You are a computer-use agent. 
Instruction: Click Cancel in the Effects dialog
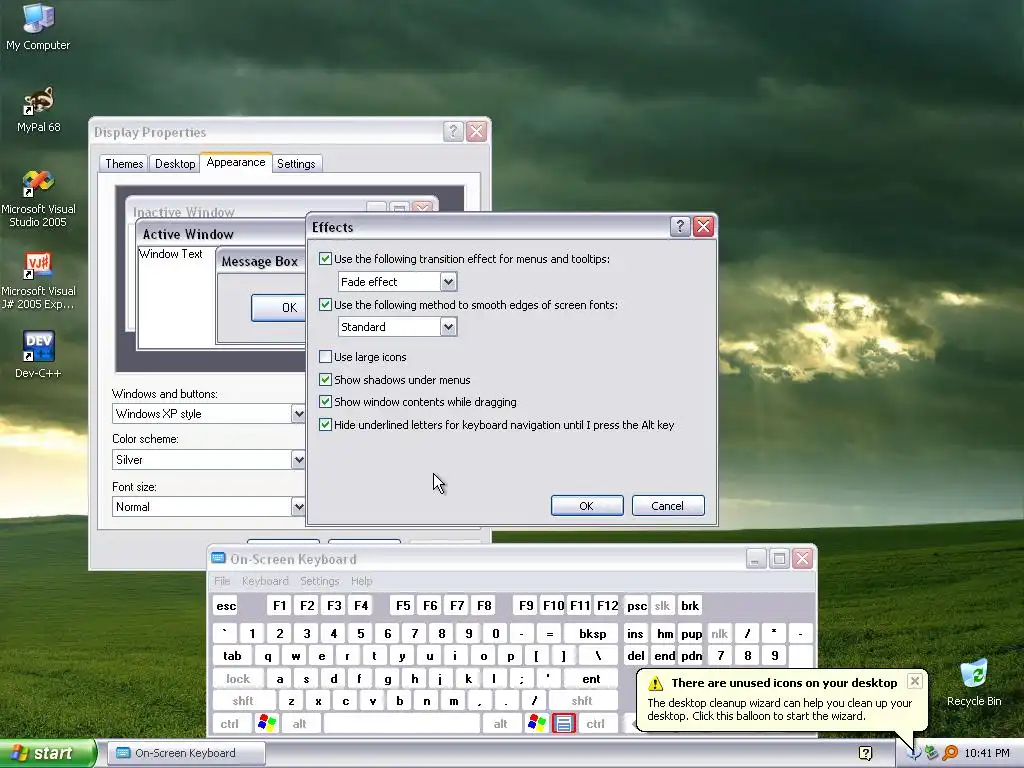(x=667, y=505)
